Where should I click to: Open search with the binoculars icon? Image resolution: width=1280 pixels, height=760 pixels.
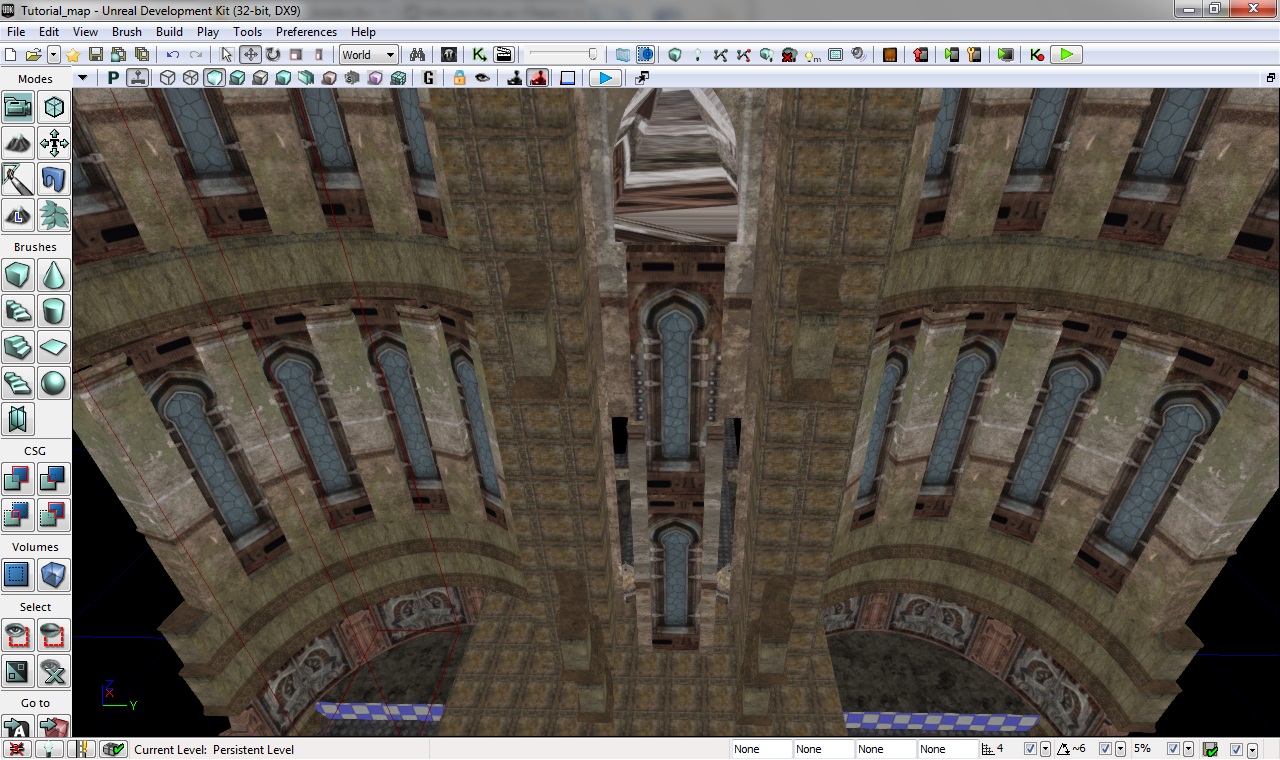pyautogui.click(x=417, y=55)
